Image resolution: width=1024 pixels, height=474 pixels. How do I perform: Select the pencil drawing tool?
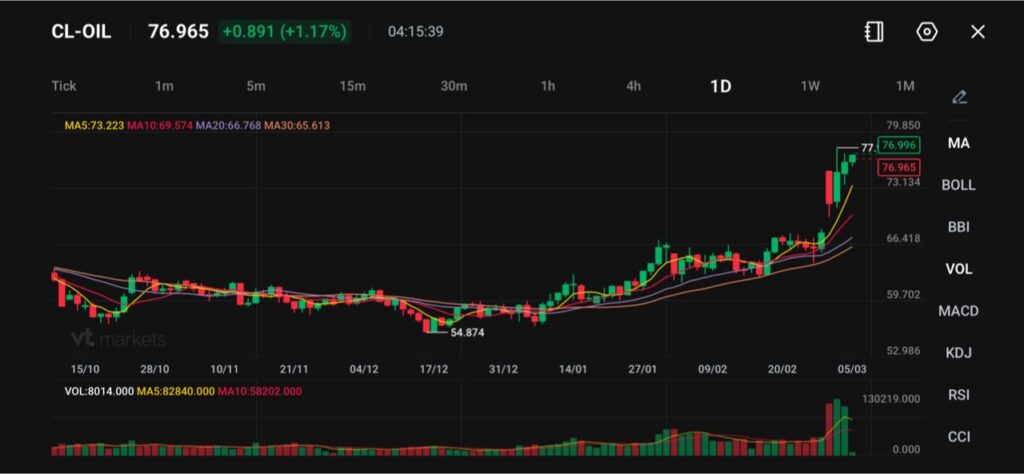[x=959, y=97]
